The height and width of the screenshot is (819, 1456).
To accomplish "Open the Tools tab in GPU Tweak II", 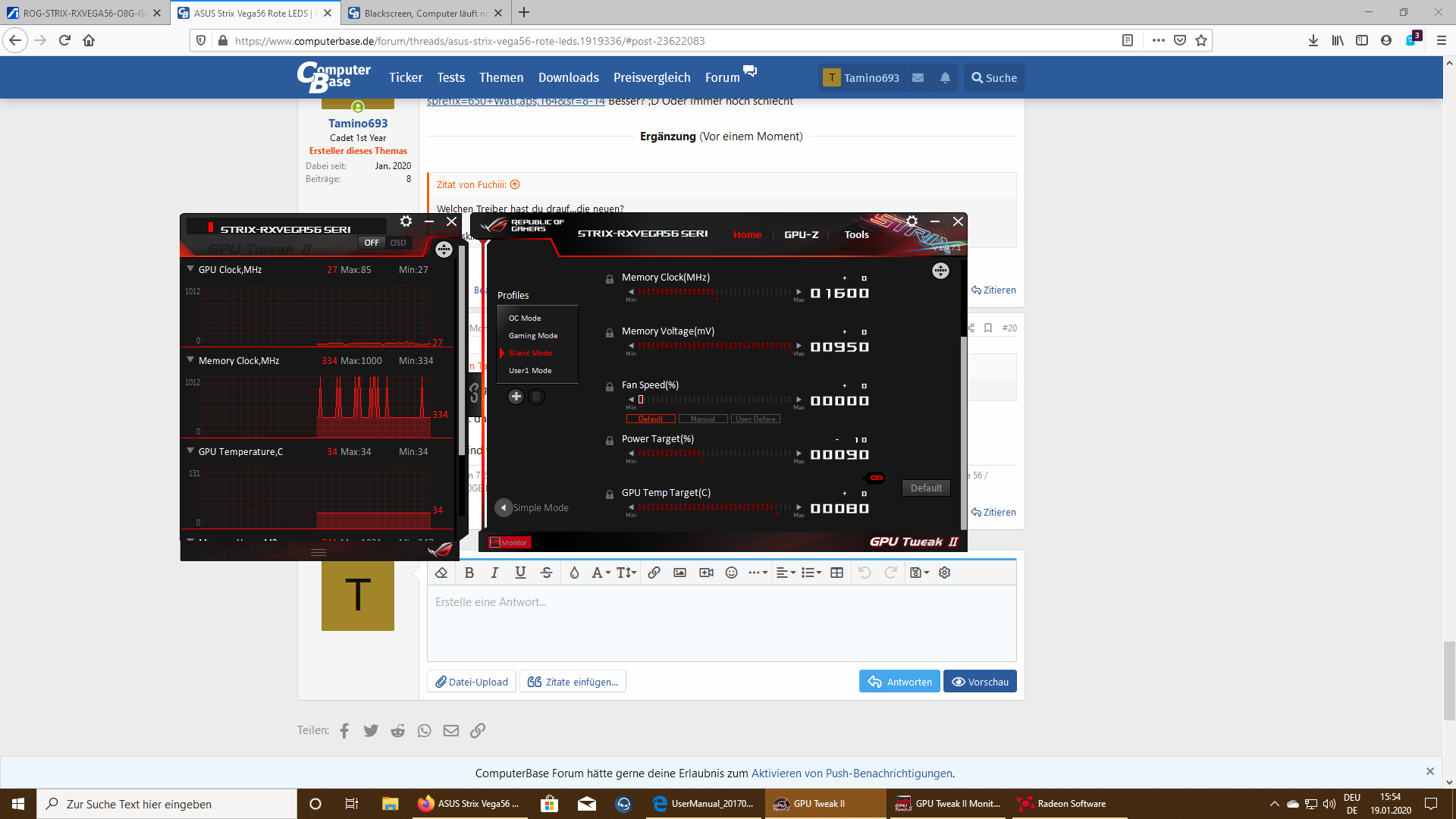I will point(856,234).
